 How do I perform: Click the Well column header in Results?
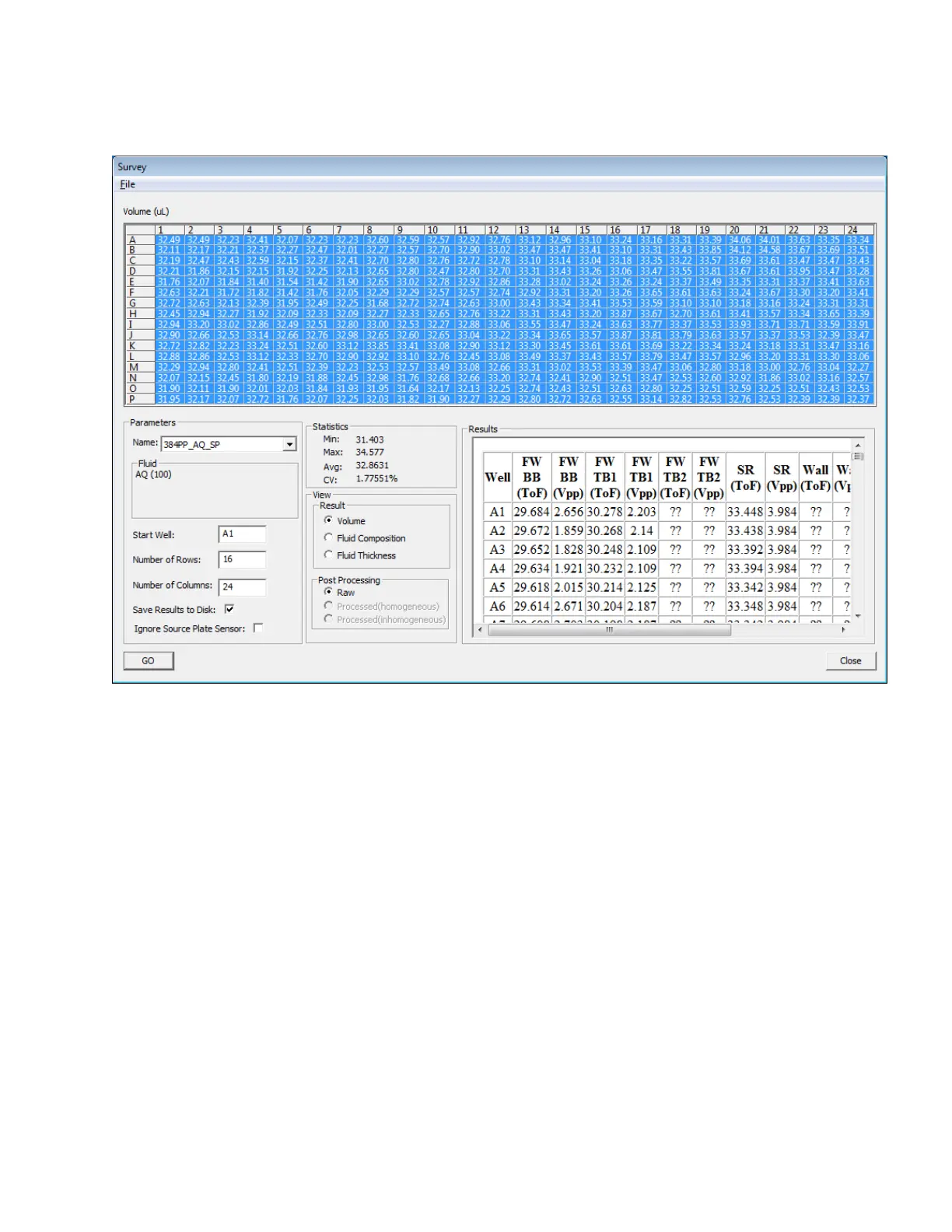point(498,478)
